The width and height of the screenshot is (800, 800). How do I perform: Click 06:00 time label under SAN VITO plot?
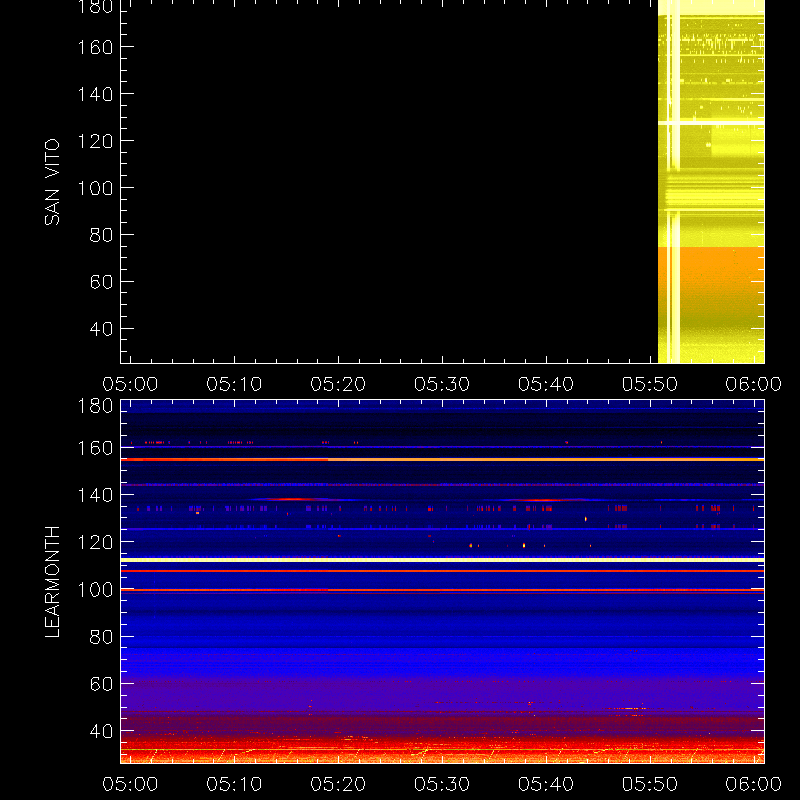click(754, 384)
